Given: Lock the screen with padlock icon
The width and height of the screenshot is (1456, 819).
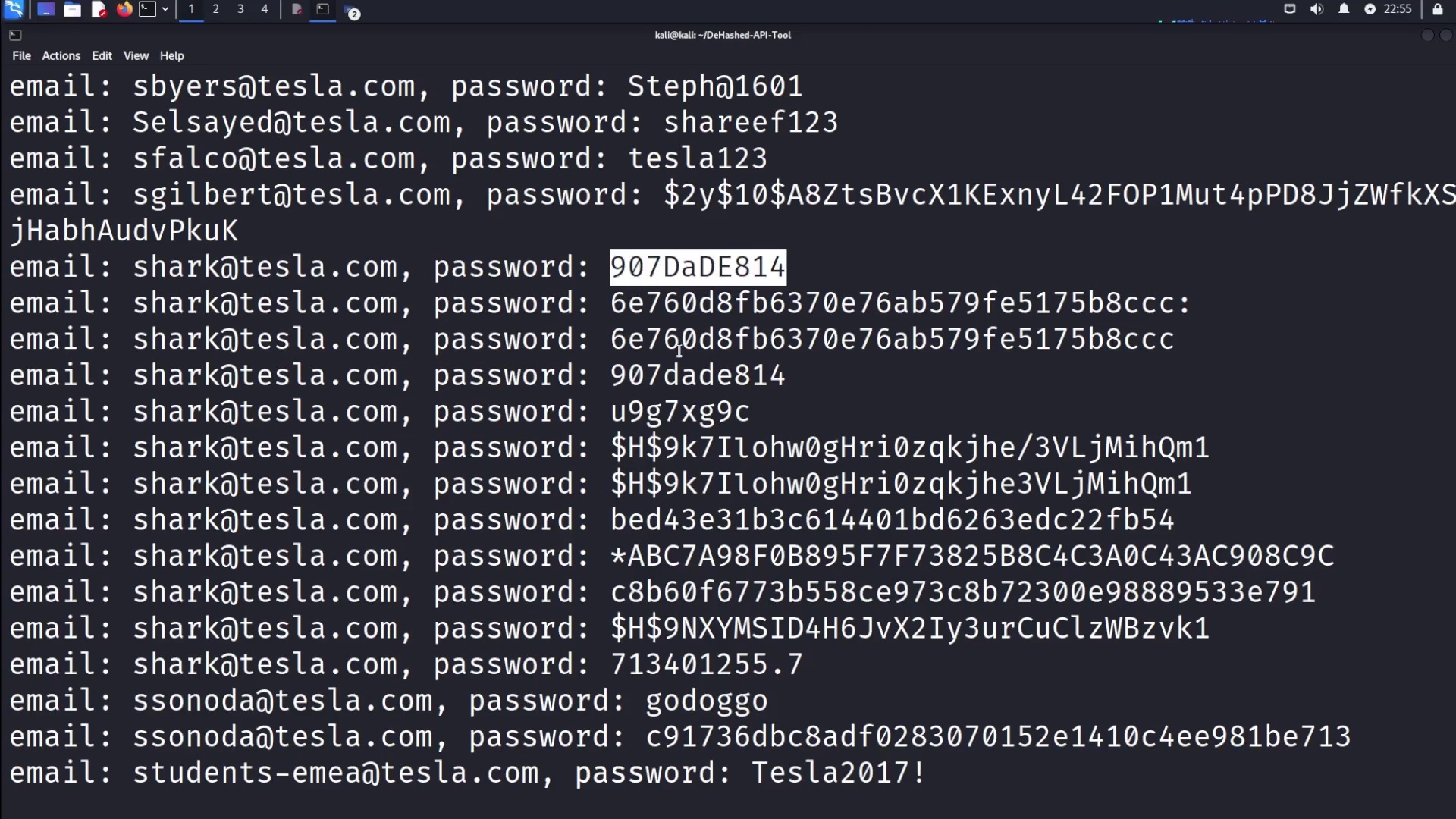Looking at the screenshot, I should click(1437, 9).
